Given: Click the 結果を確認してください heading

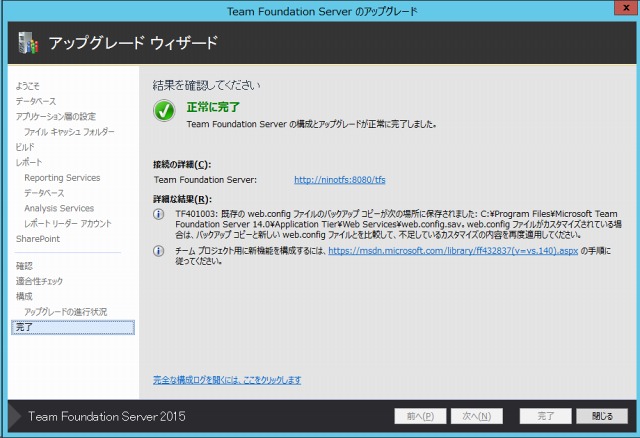Looking at the screenshot, I should [206, 85].
